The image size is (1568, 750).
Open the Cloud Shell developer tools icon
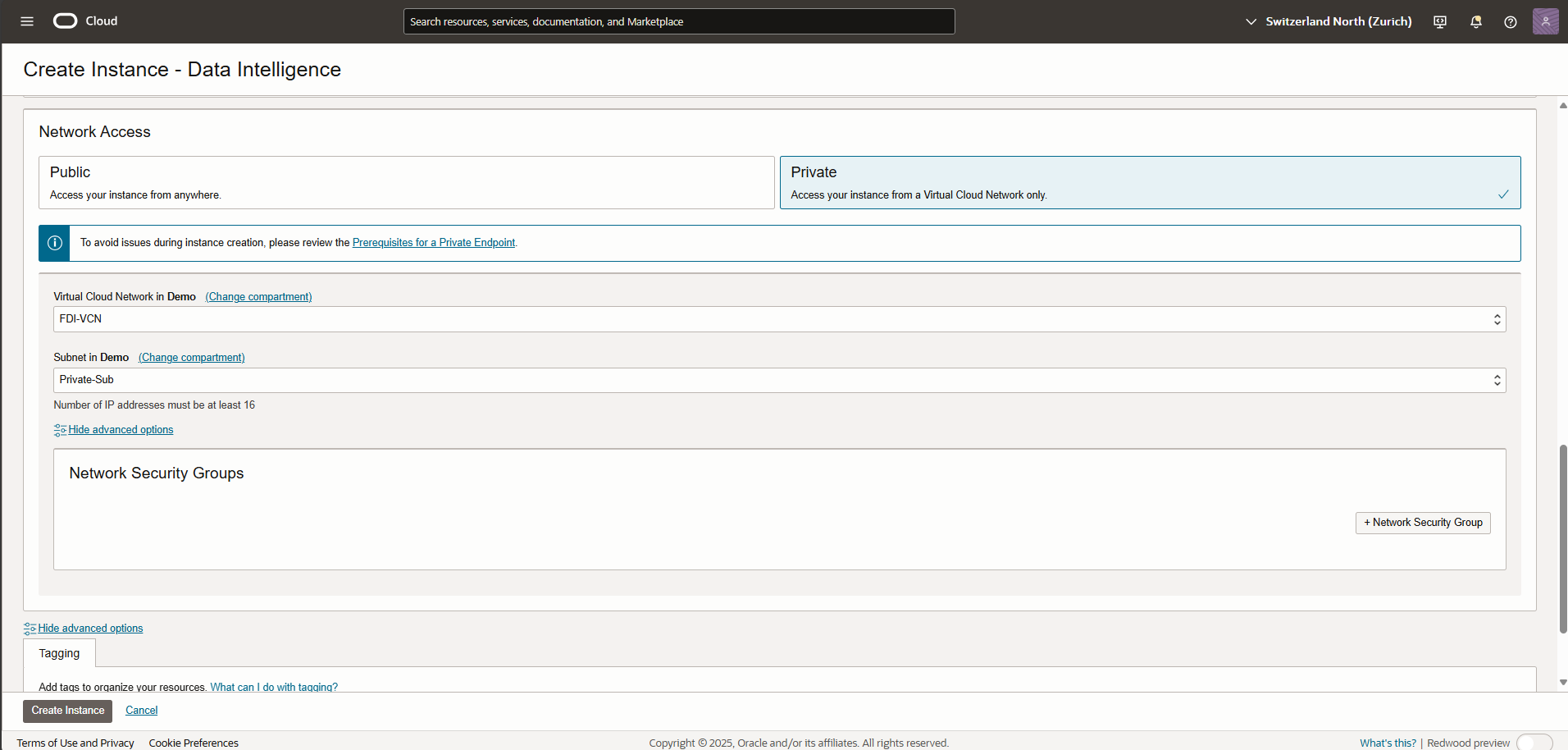(x=1440, y=22)
